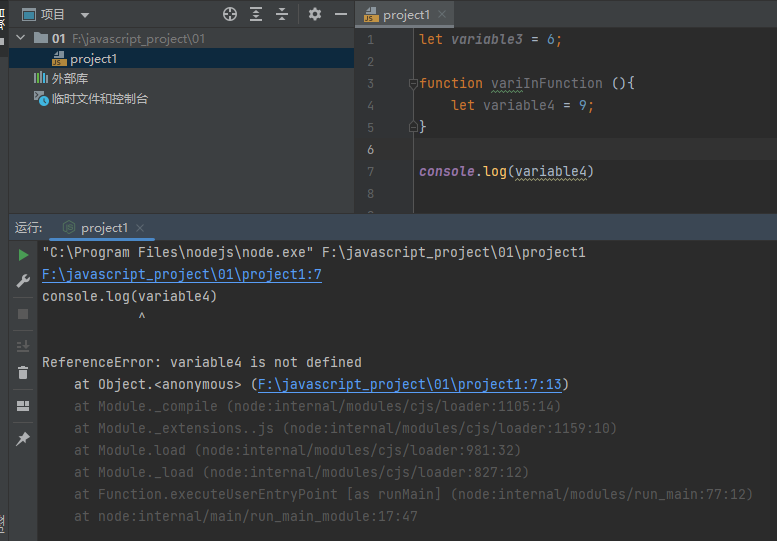Click the Module._load stack trace line

301,472
